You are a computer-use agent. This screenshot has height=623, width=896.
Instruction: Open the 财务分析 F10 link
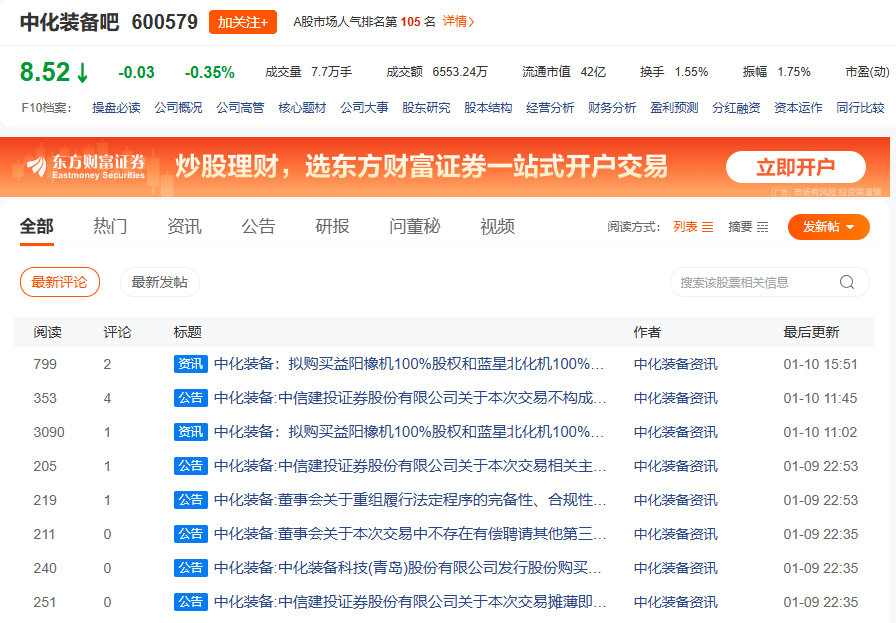[x=612, y=108]
